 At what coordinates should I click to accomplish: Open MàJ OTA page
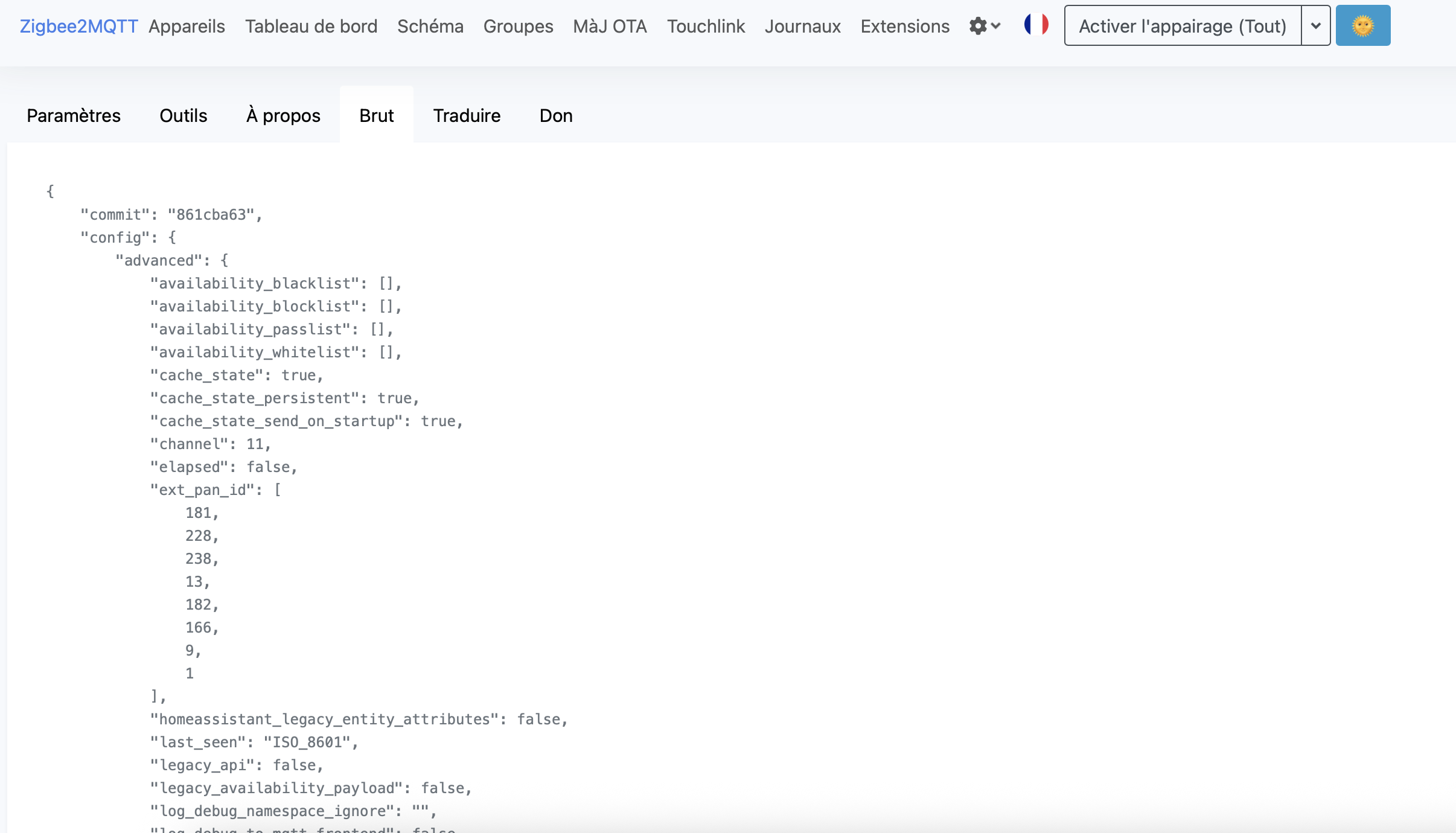(x=610, y=26)
